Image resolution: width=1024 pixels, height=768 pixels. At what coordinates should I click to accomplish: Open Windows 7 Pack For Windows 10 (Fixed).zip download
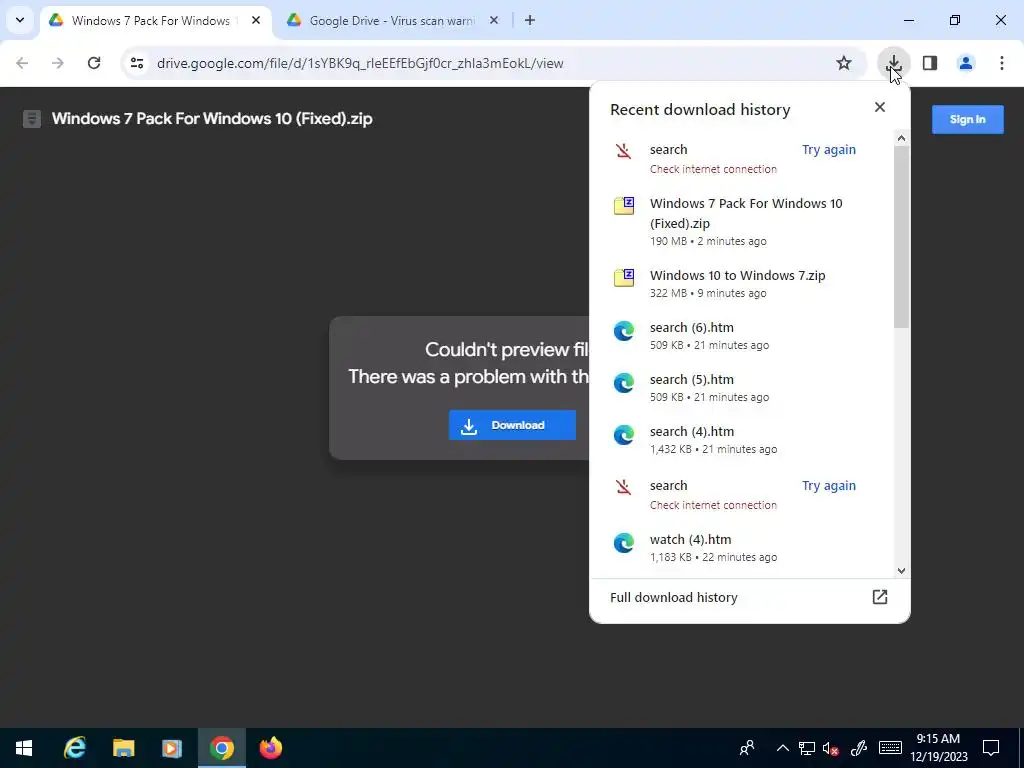point(741,221)
